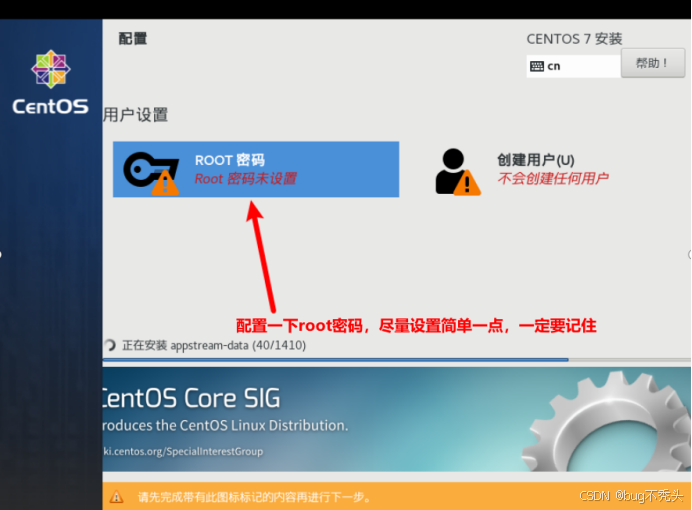The width and height of the screenshot is (692, 510).
Task: Click the 帮助！ help button
Action: [x=653, y=63]
